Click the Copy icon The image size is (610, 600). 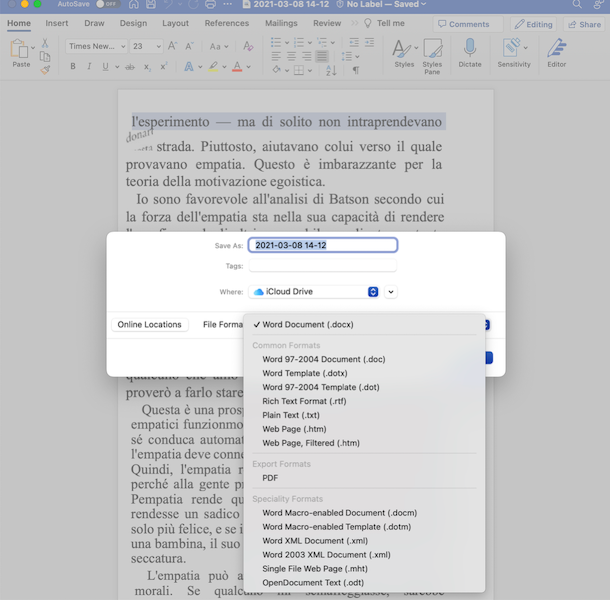45,57
